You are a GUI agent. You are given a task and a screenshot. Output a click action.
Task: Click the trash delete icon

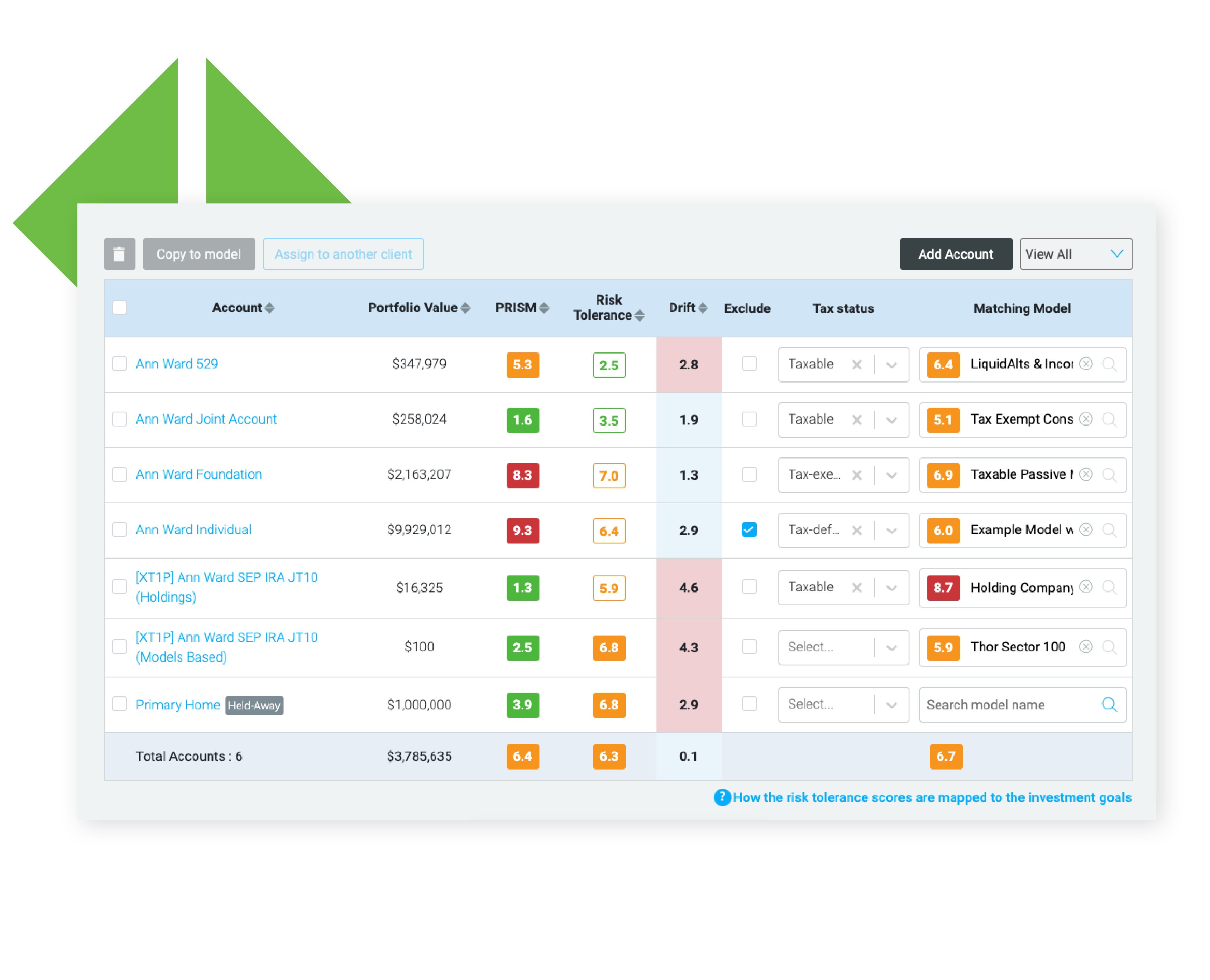tap(119, 254)
